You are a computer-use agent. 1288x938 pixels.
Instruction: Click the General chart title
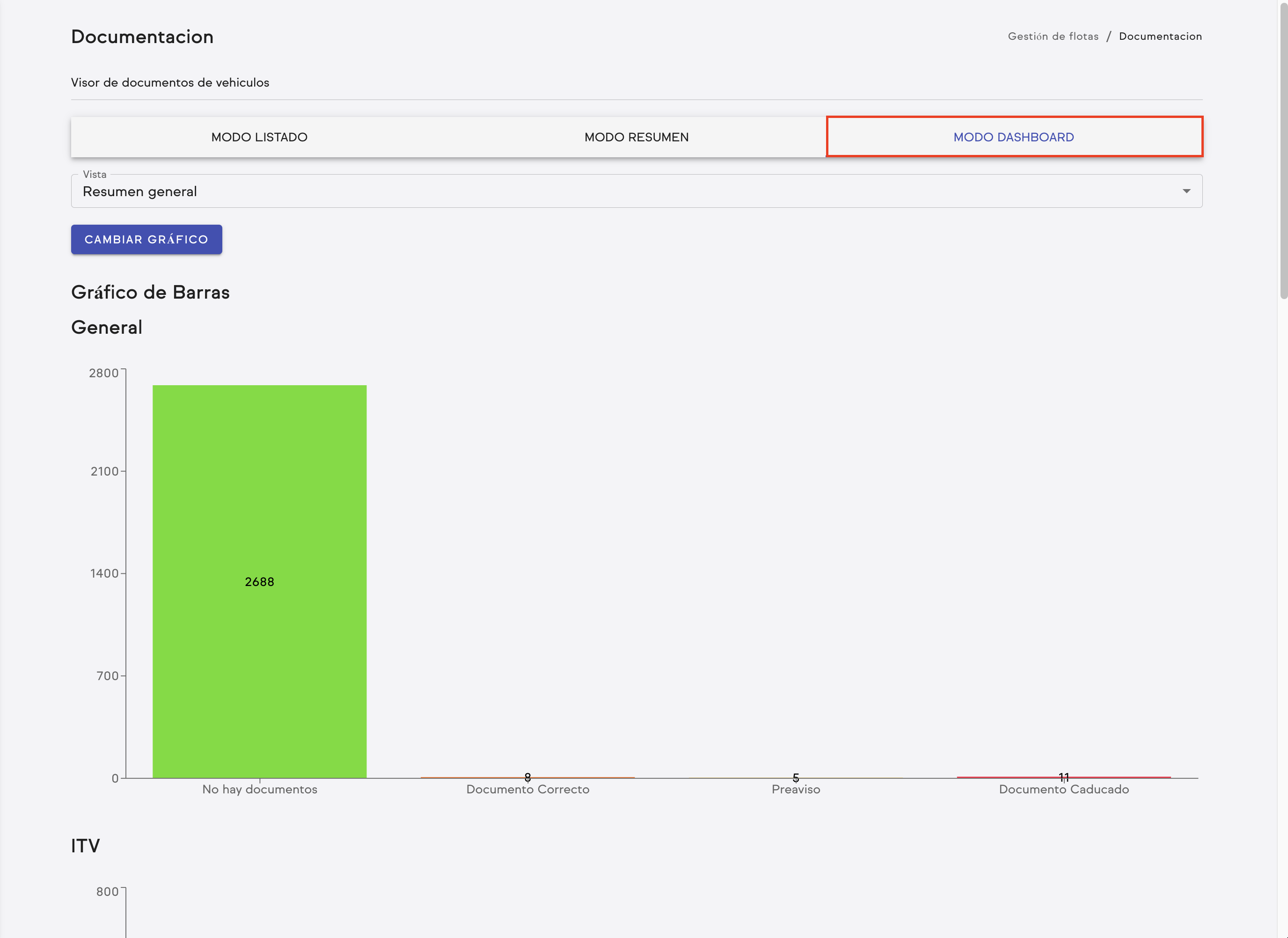click(x=107, y=327)
